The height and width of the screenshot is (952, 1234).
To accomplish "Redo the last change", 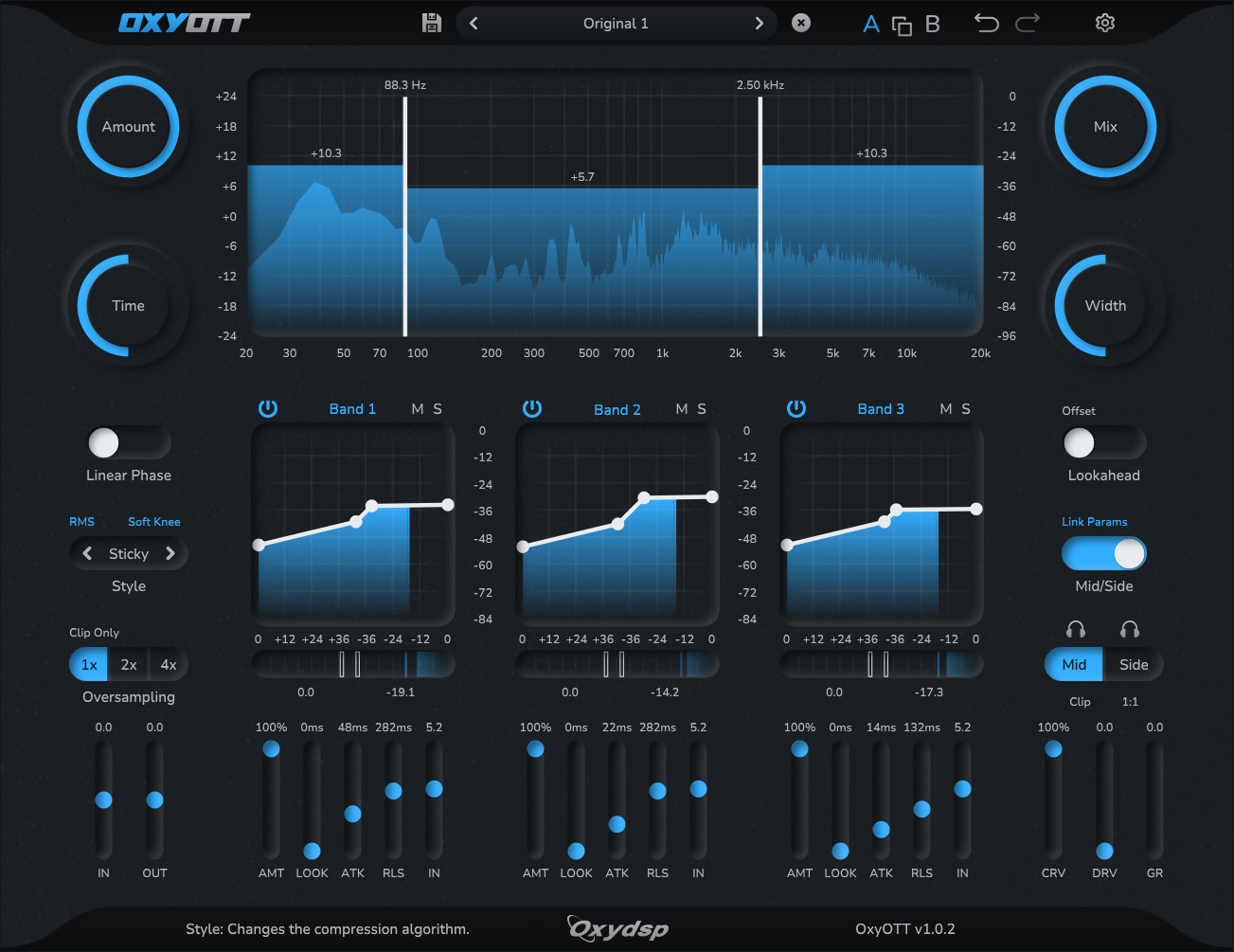I will (1028, 23).
